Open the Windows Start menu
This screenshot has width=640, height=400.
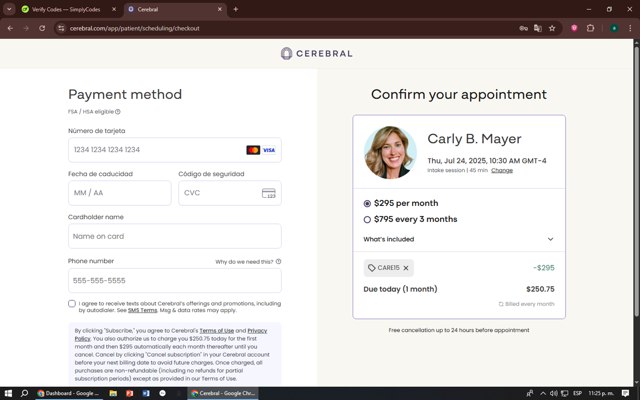pyautogui.click(x=8, y=393)
